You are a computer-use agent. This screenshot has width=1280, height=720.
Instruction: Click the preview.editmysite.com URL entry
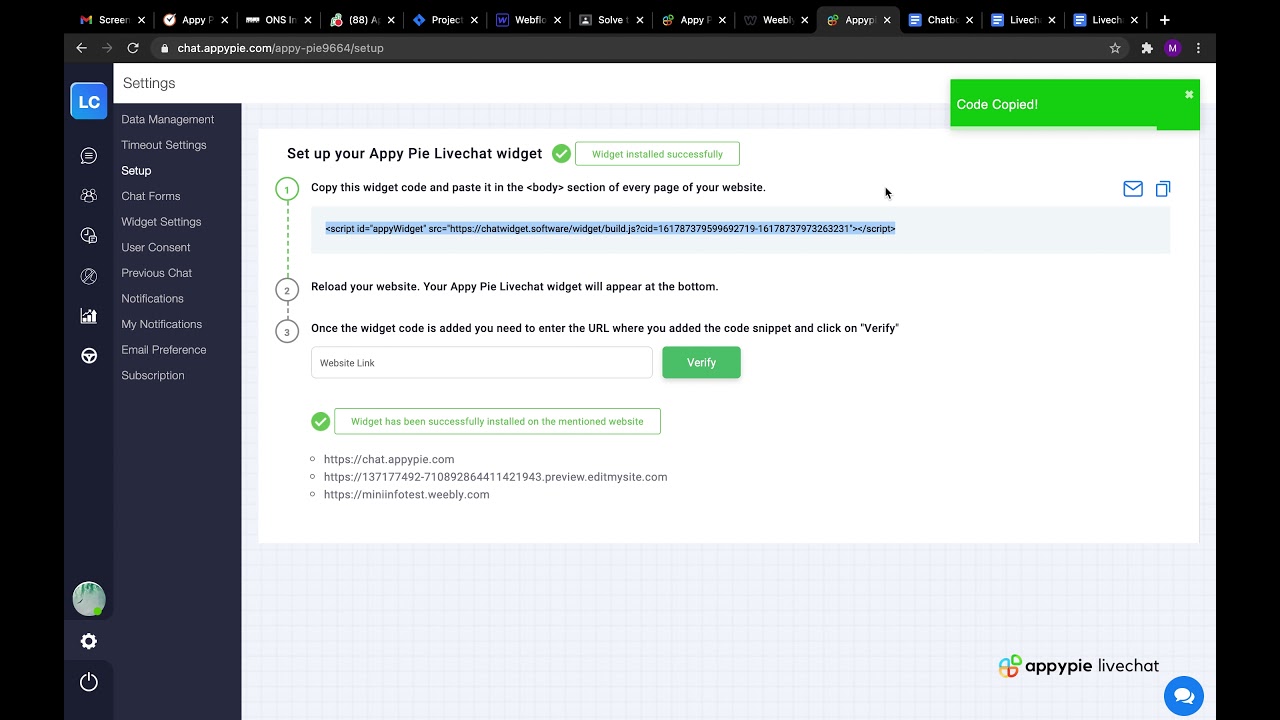pyautogui.click(x=495, y=477)
